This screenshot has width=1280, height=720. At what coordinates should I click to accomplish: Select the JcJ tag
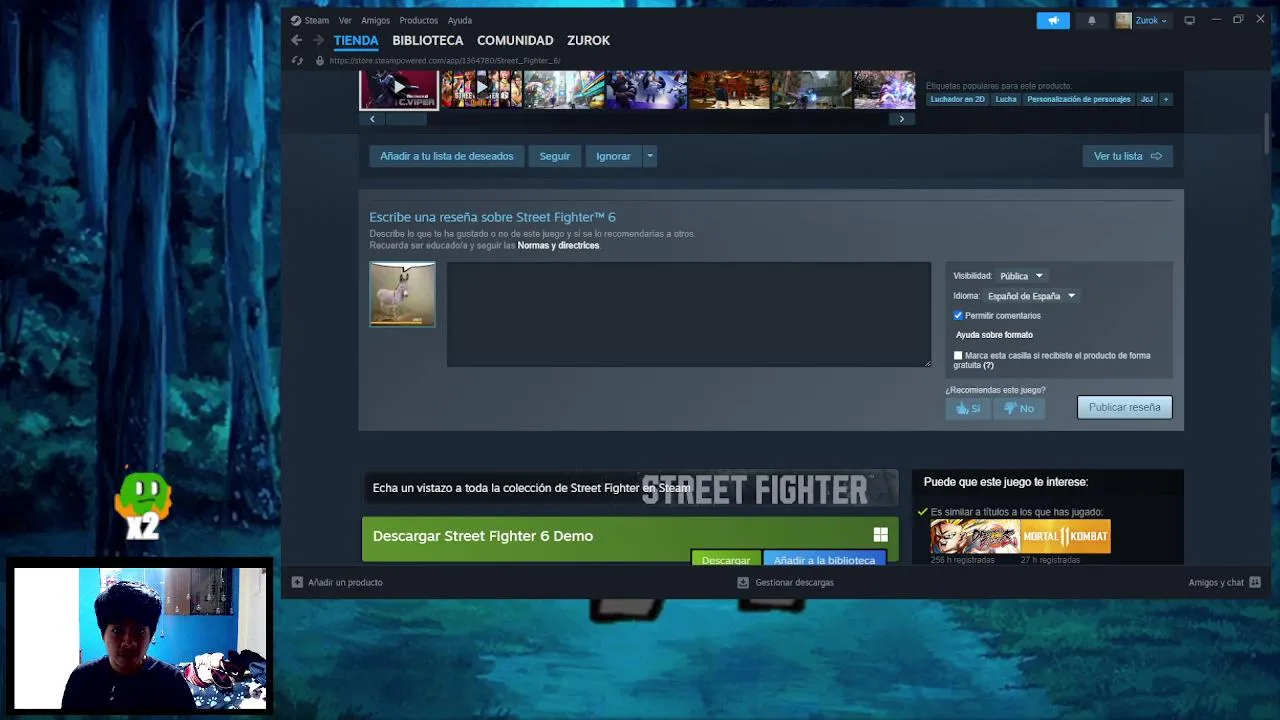[x=1147, y=99]
